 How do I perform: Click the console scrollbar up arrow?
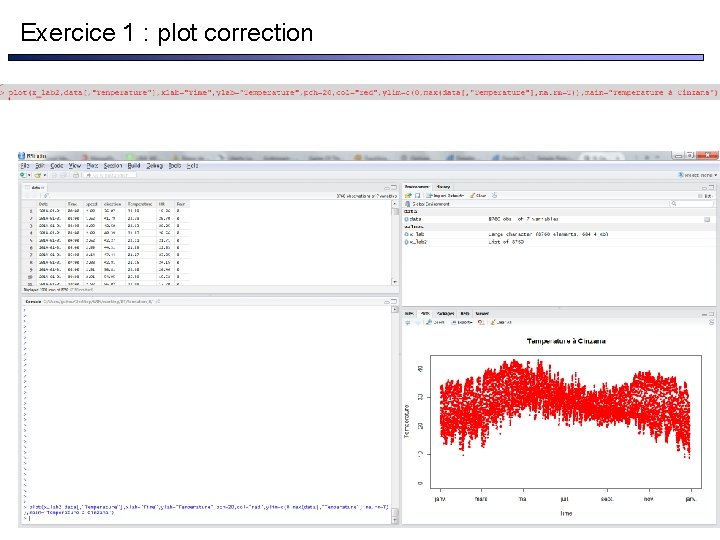(395, 309)
